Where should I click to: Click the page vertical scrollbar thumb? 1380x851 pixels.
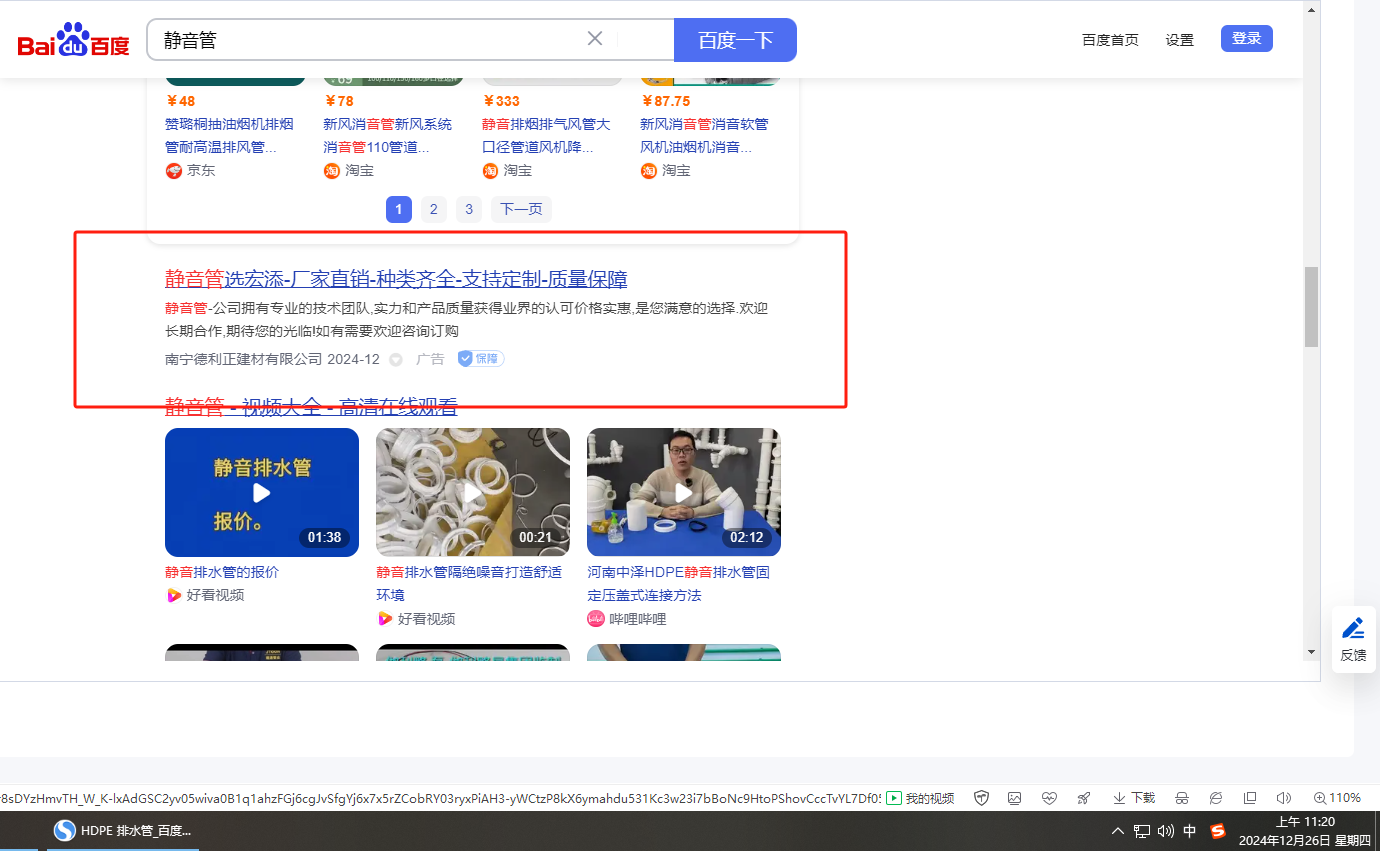click(x=1311, y=307)
